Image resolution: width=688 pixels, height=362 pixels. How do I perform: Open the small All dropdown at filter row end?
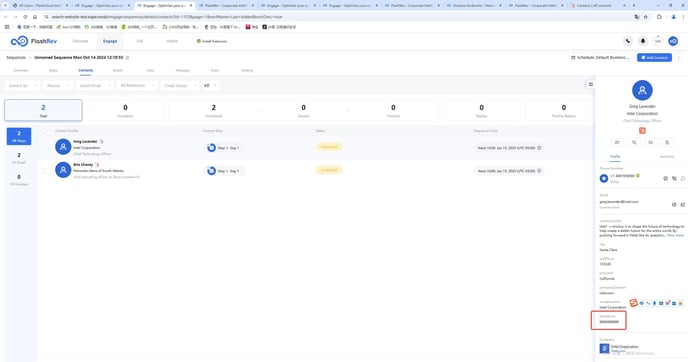click(210, 86)
